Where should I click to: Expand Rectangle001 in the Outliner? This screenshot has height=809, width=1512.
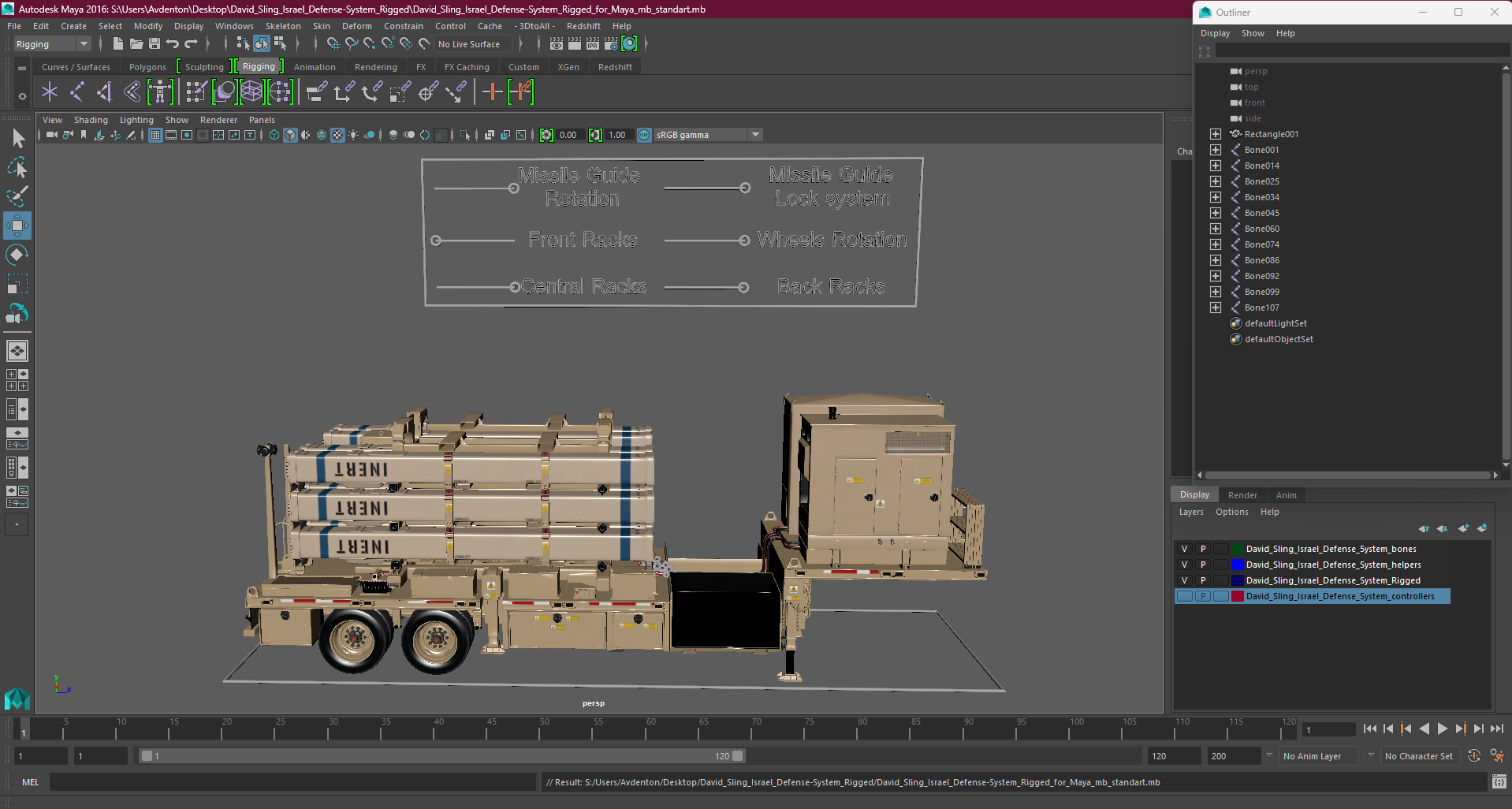(x=1216, y=134)
